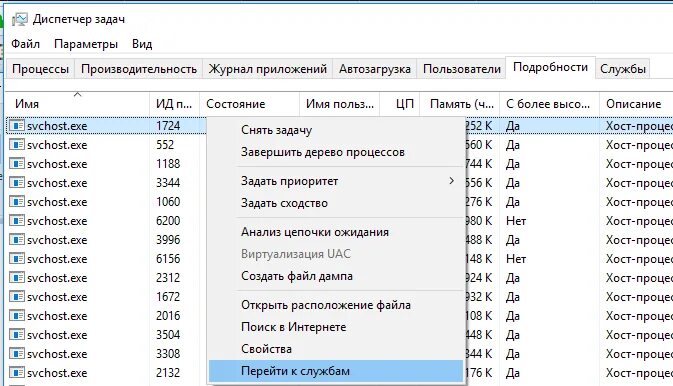Select svchost.exe icon with PID 2312
This screenshot has height=386, width=673.
(17, 277)
